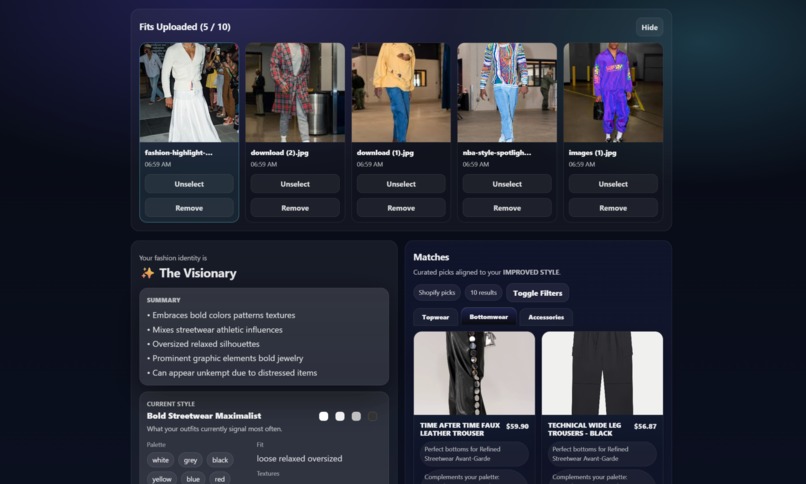Click The Visionary identity heading
806x484 pixels.
coord(198,273)
